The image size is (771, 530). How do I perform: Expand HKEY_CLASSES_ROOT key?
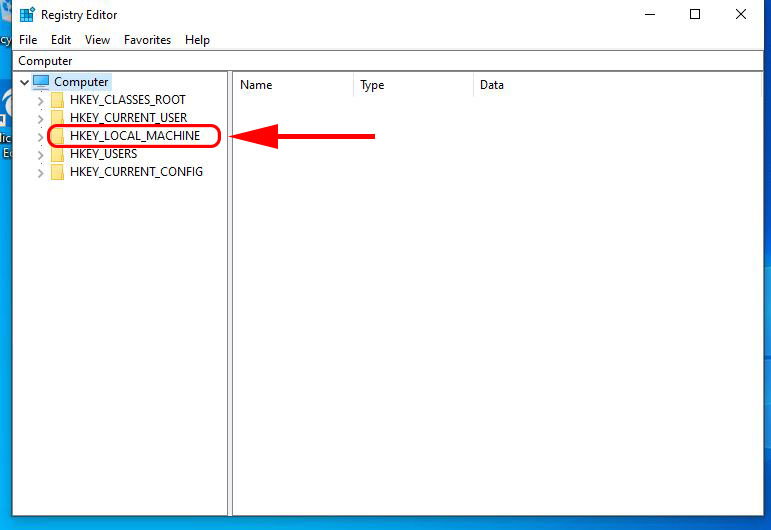(40, 101)
